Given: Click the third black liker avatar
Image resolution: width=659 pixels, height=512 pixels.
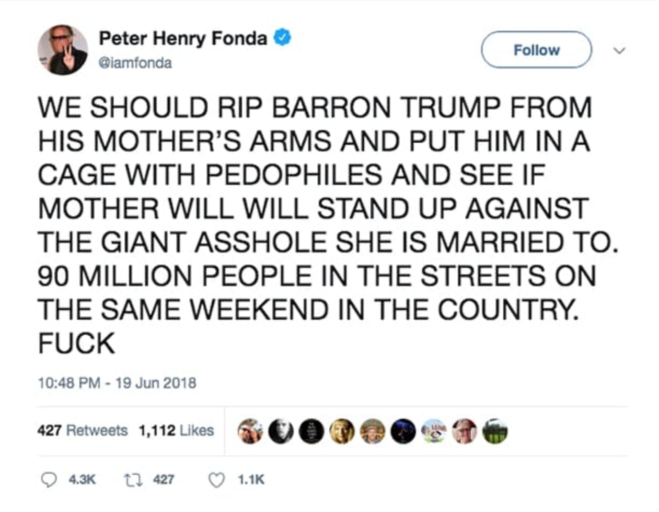Looking at the screenshot, I should point(311,431).
